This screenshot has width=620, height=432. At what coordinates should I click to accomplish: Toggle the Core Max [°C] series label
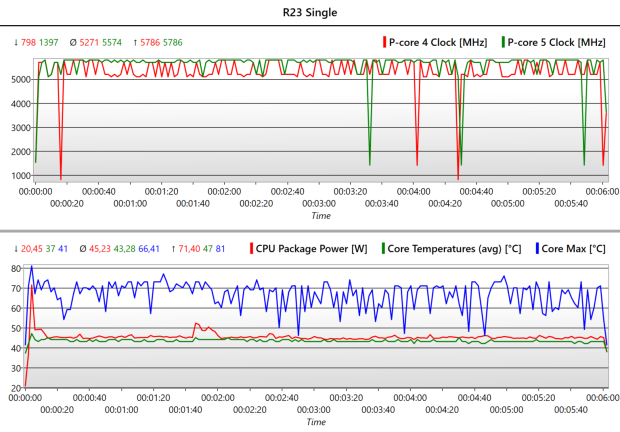coord(574,248)
